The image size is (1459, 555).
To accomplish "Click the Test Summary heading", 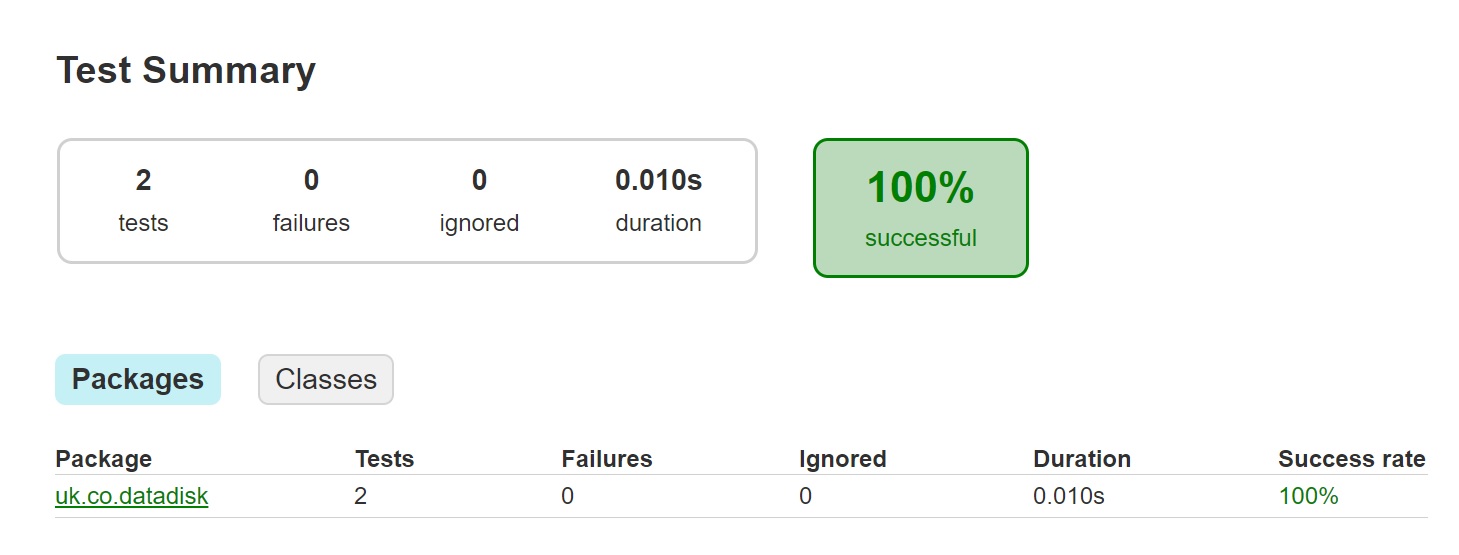I will click(x=186, y=71).
